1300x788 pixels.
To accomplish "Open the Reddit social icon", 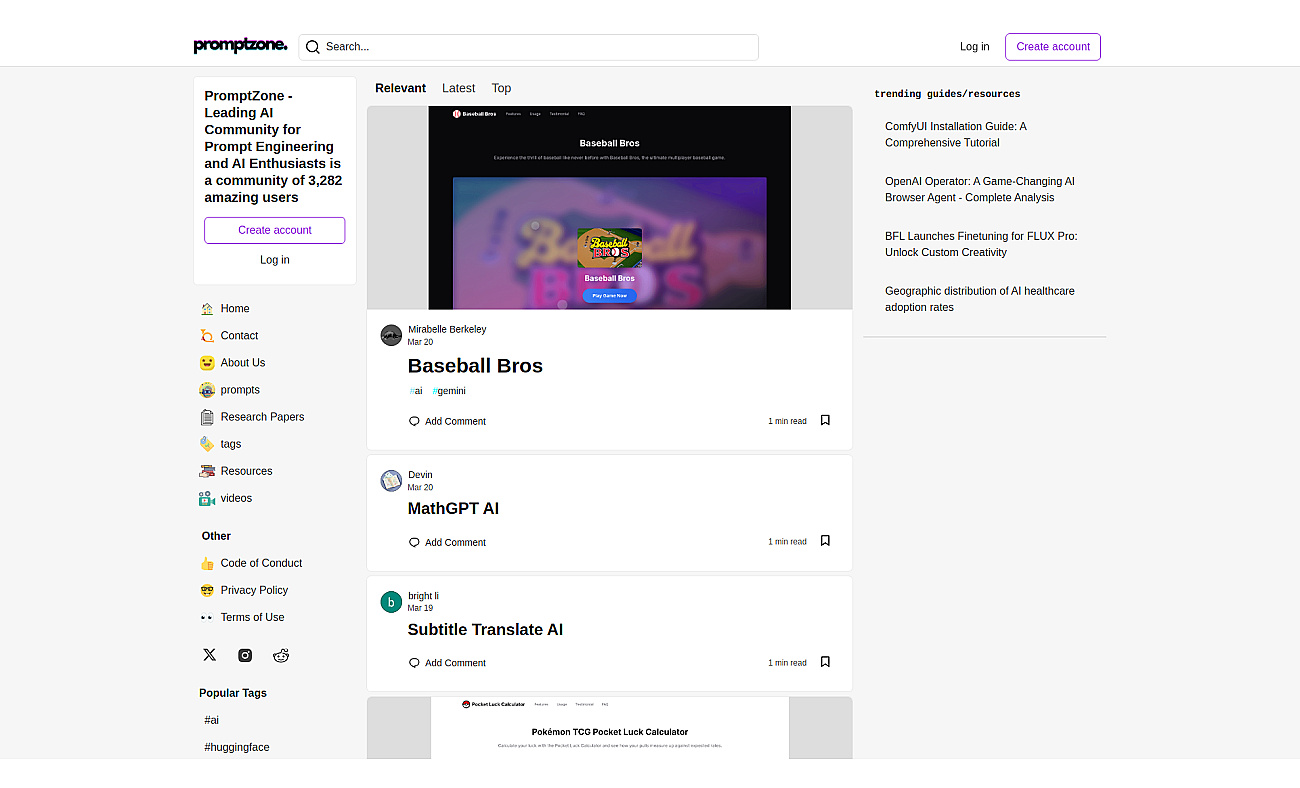I will 281,655.
